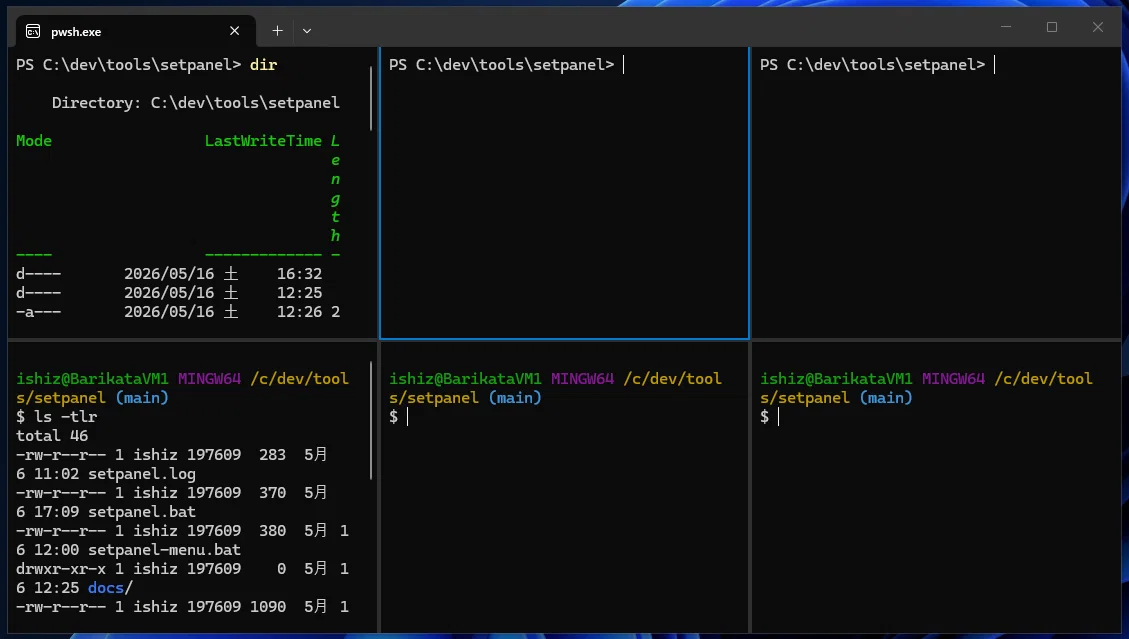
Task: Click the 'dir' command in top-left pane
Action: click(264, 65)
